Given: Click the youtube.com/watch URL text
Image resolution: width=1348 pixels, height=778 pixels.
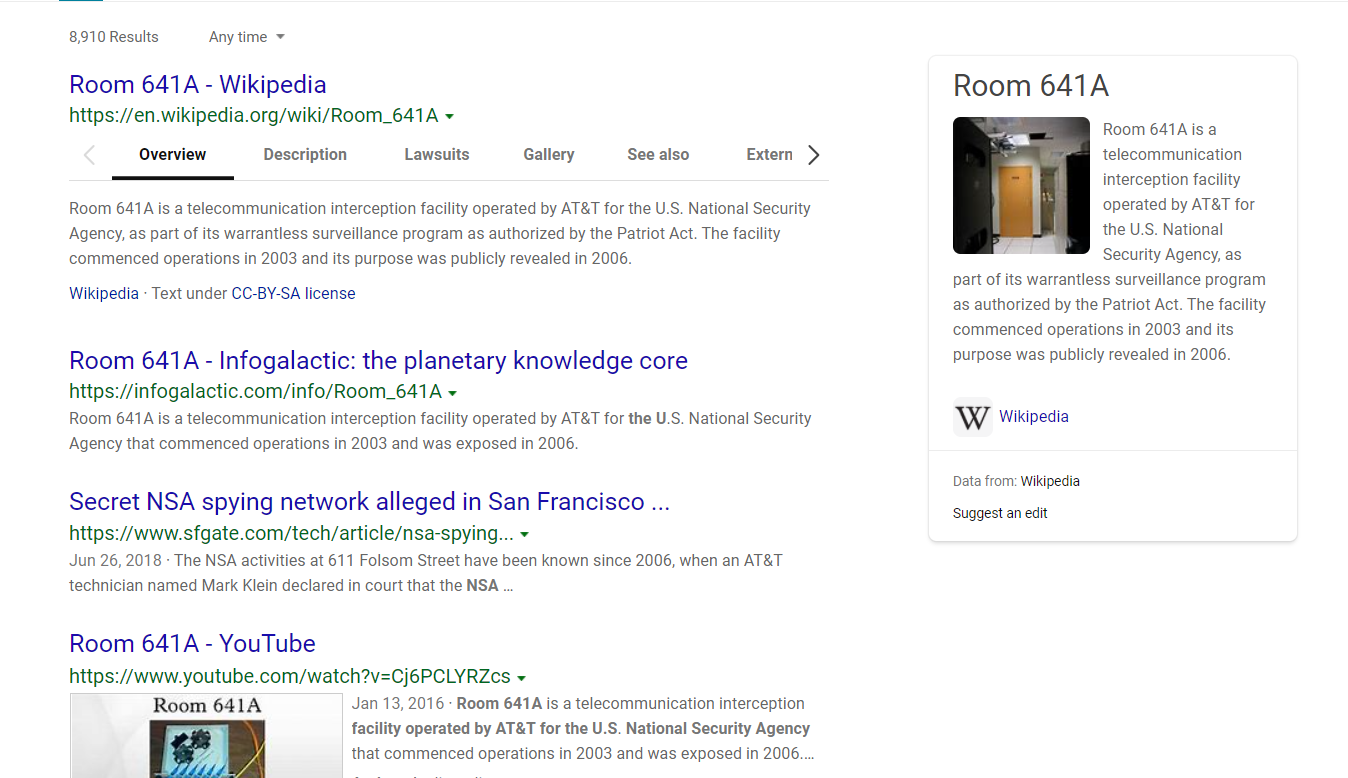Looking at the screenshot, I should 290,675.
